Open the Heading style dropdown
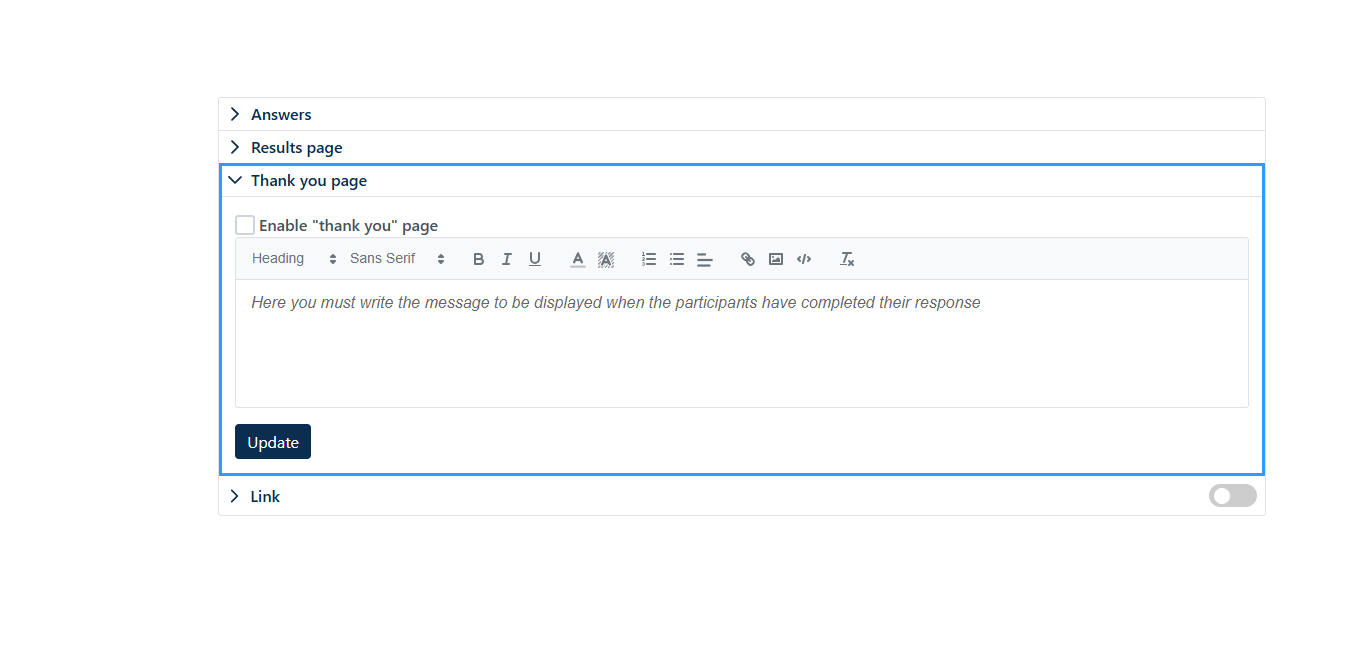This screenshot has height=671, width=1360. tap(294, 259)
